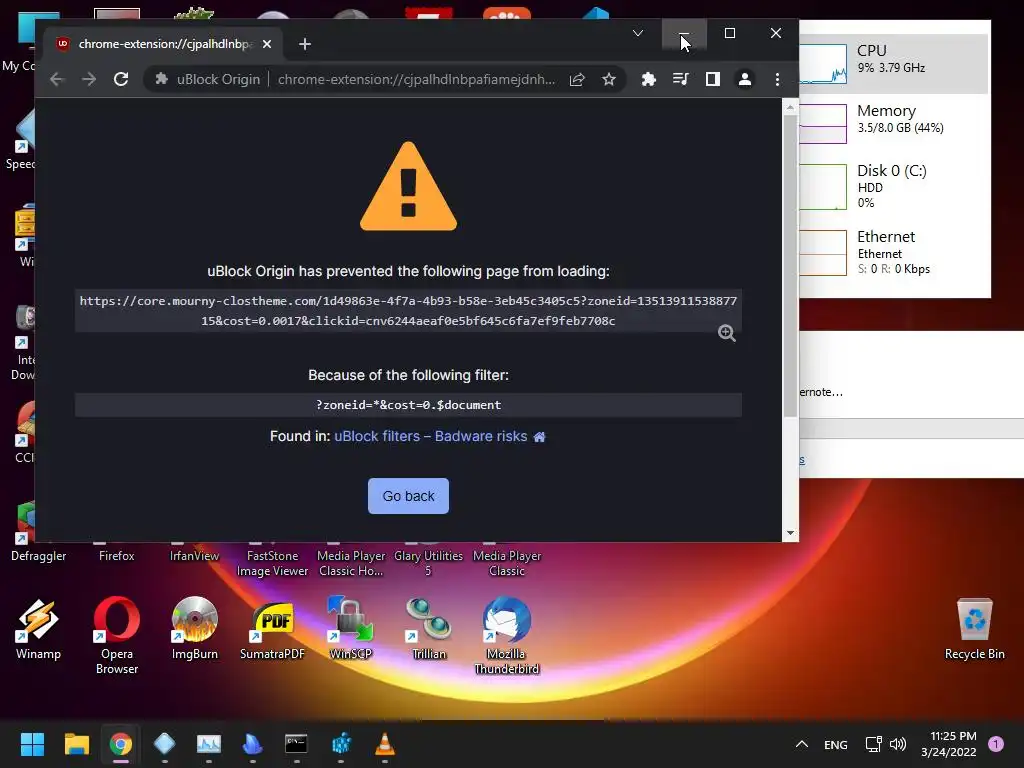Open the media controls icon in Chrome toolbar
1024x768 pixels.
(680, 79)
